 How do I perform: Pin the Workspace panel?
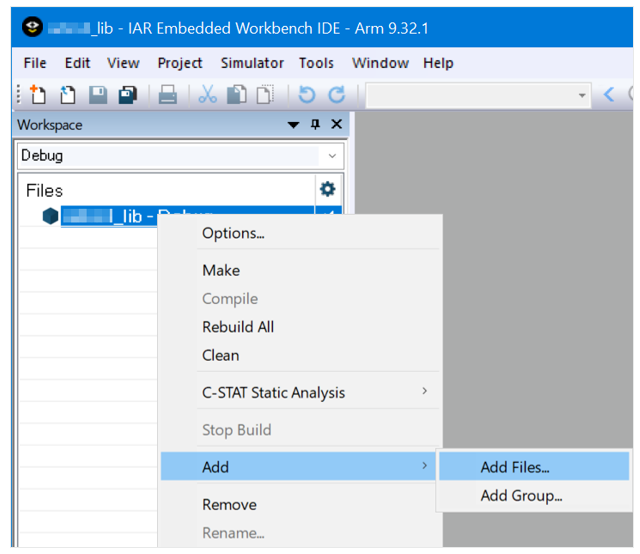tap(315, 124)
